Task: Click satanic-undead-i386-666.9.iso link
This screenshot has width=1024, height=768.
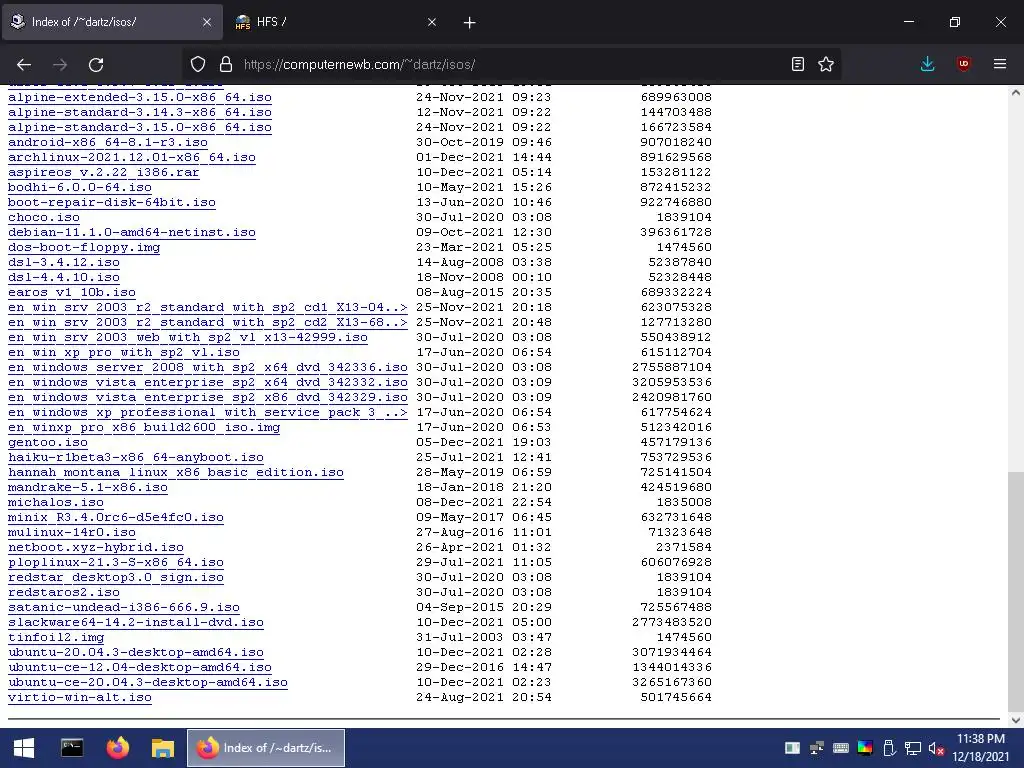Action: click(x=124, y=608)
